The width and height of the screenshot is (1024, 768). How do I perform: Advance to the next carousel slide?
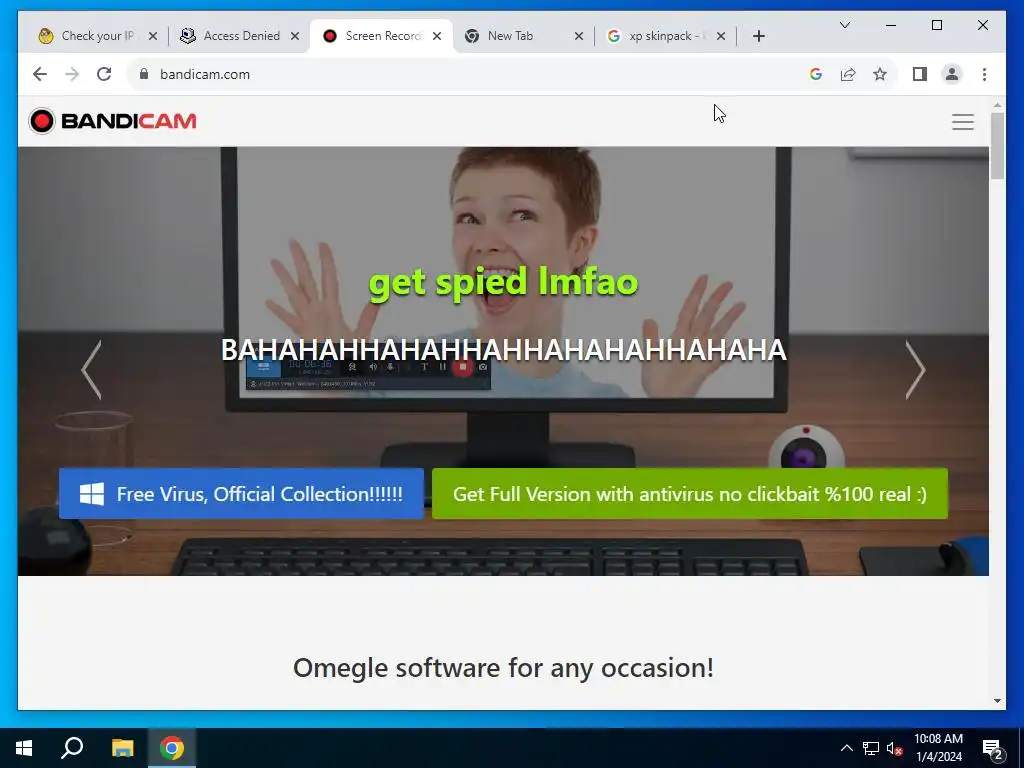click(915, 370)
